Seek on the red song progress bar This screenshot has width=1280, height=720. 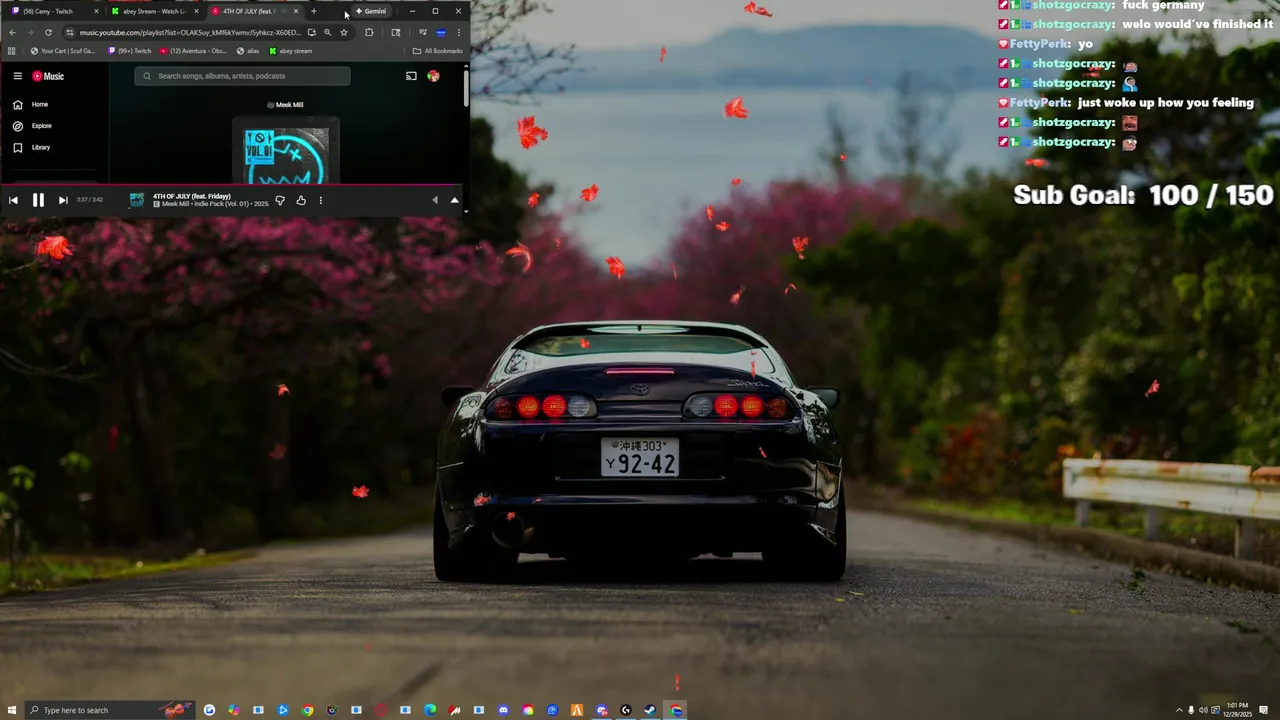click(230, 185)
